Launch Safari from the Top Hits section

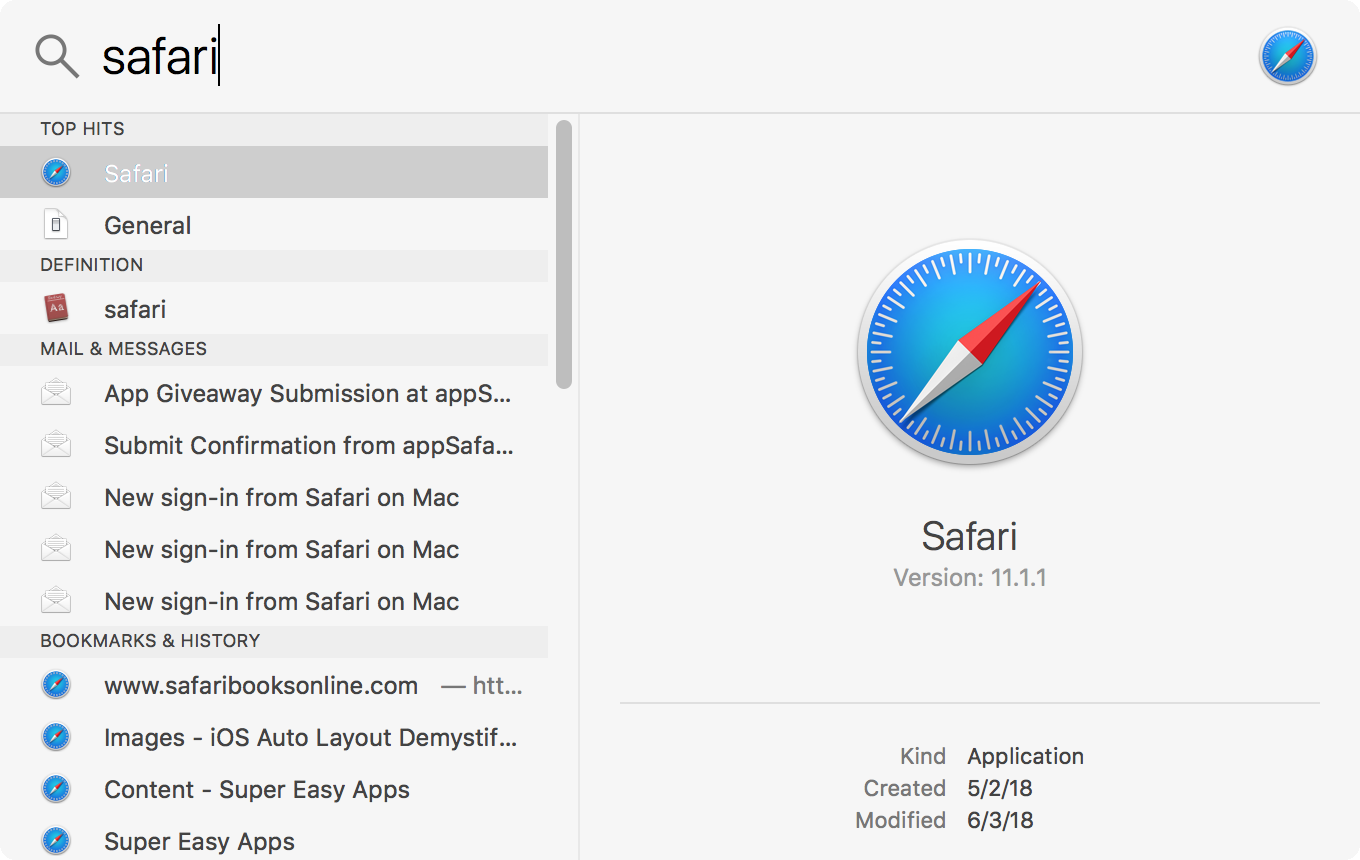click(136, 172)
